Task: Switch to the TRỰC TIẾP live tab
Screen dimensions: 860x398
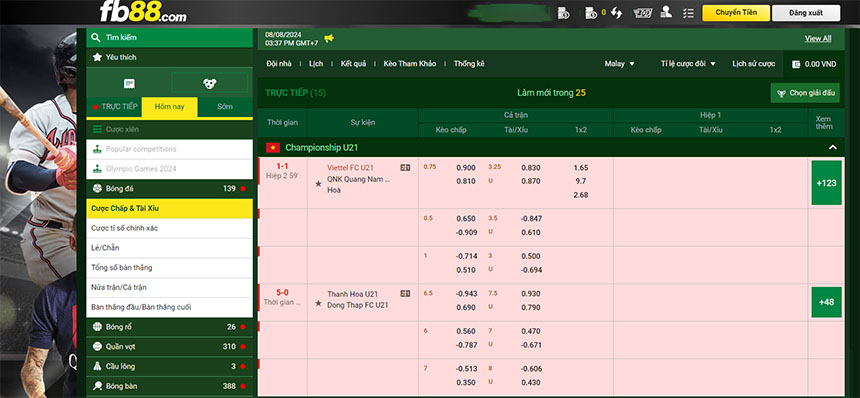Action: click(x=114, y=107)
